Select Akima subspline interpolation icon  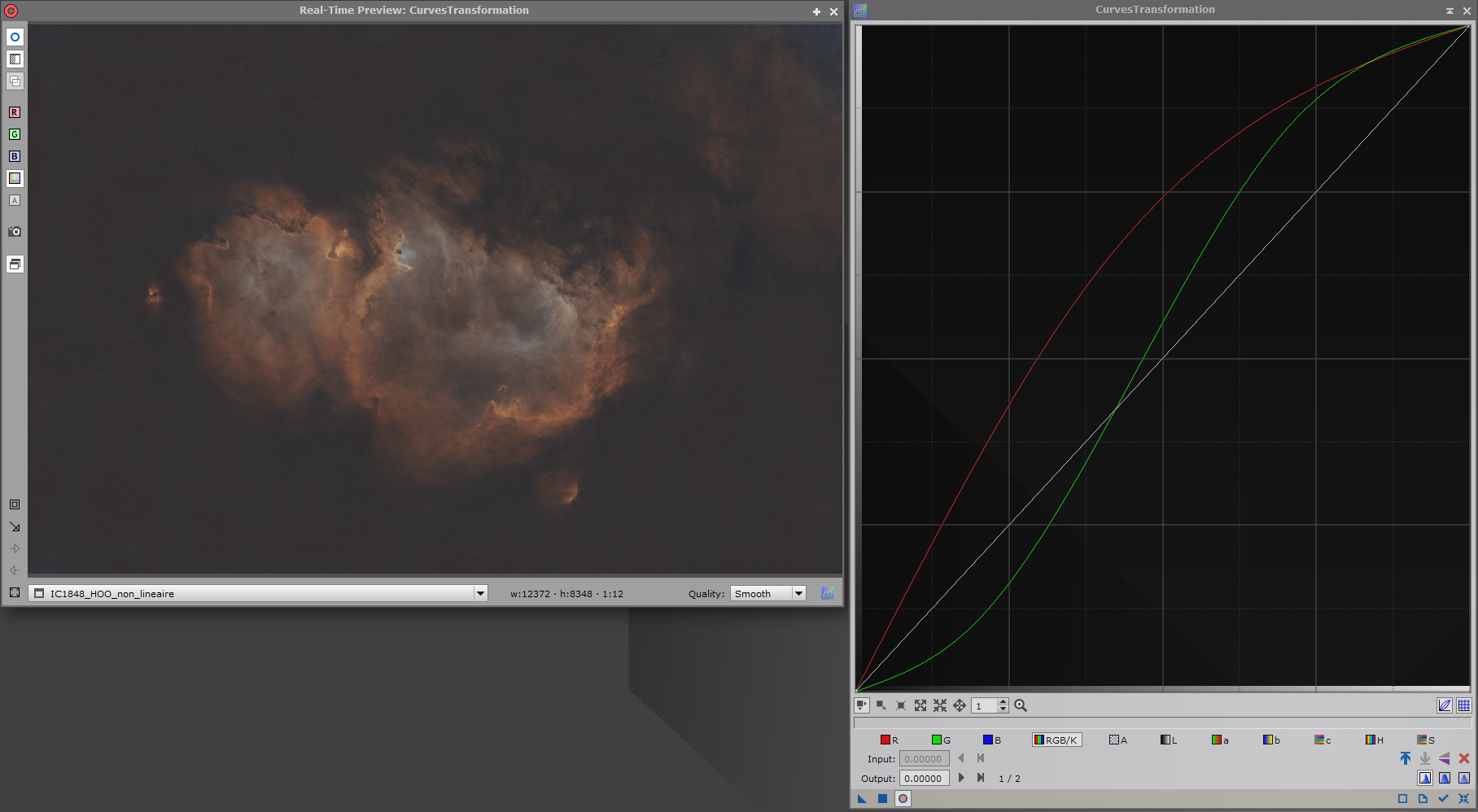click(1425, 778)
